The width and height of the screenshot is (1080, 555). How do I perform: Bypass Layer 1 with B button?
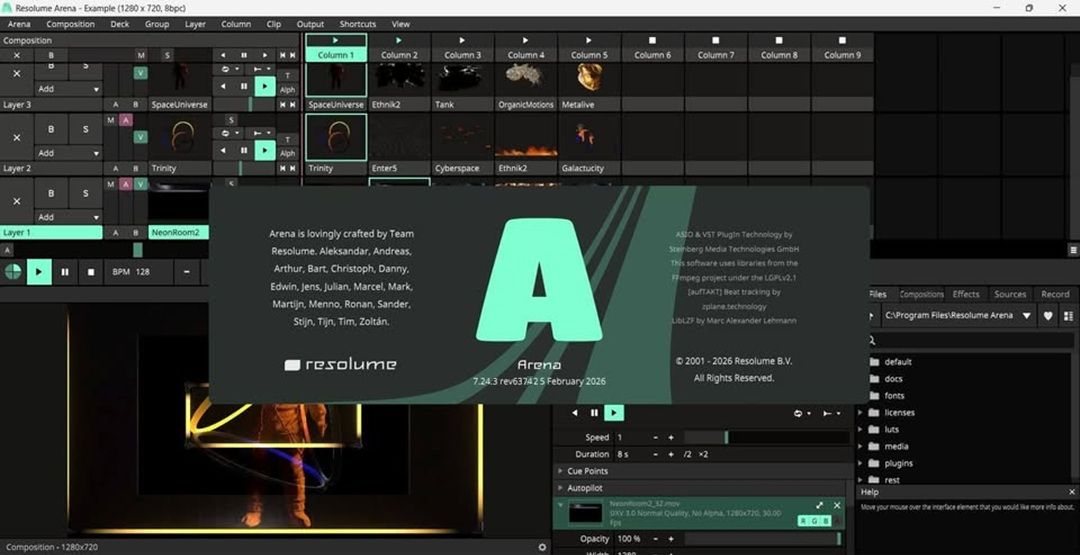pos(51,193)
